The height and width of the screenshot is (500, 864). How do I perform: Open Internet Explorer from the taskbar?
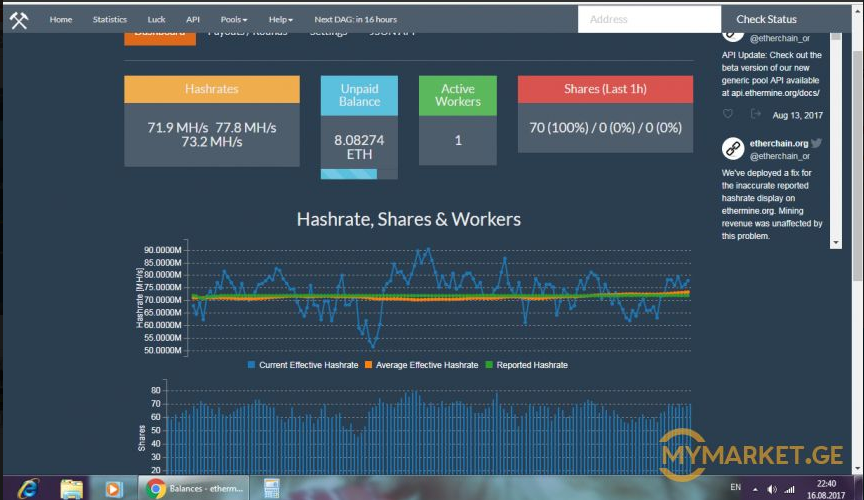[28, 488]
